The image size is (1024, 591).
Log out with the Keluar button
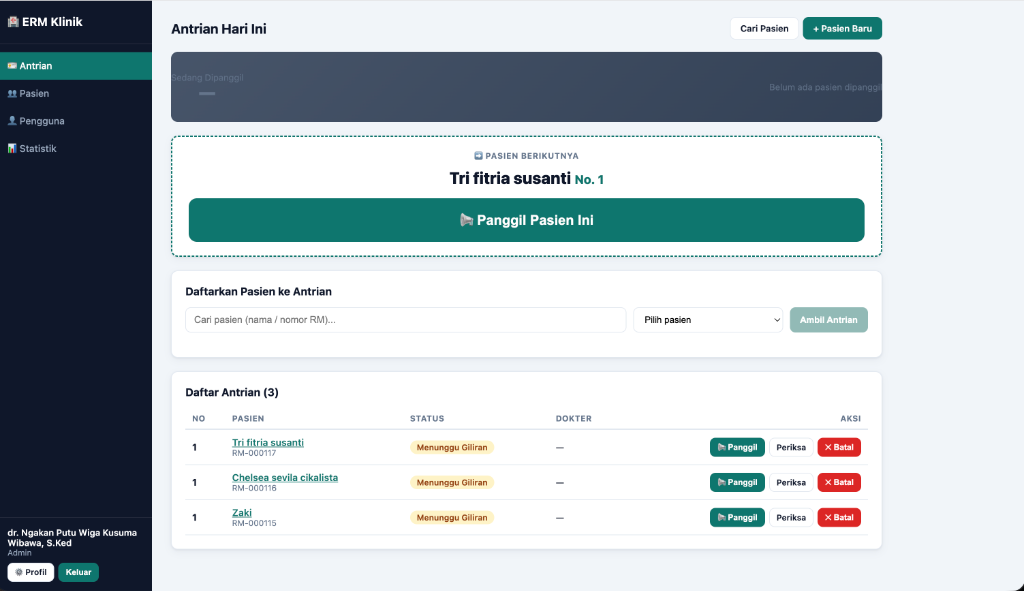pos(78,572)
